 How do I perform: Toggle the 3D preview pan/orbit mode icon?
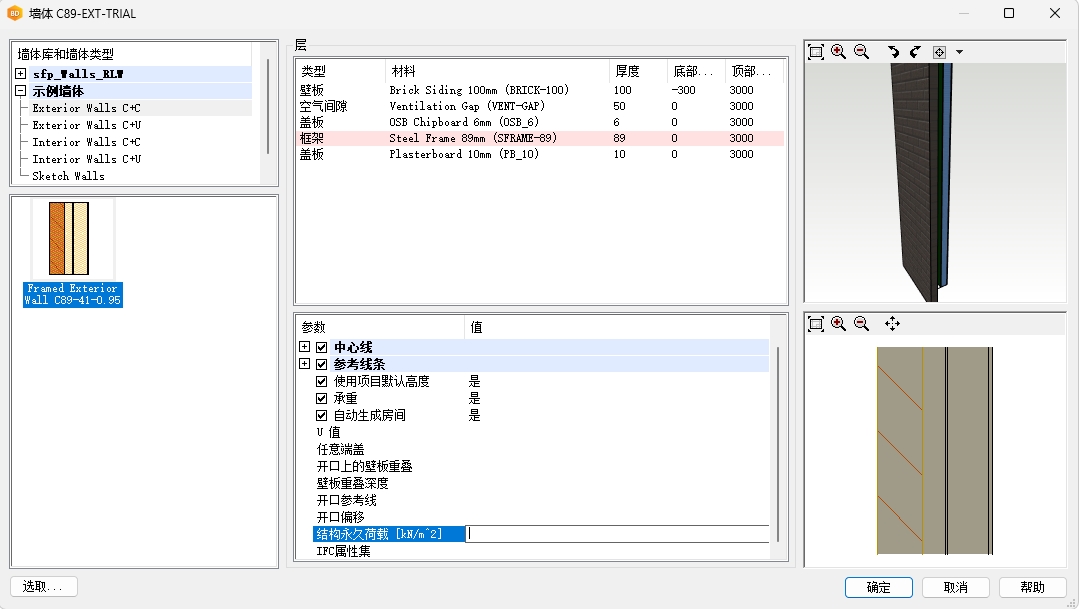tap(939, 52)
